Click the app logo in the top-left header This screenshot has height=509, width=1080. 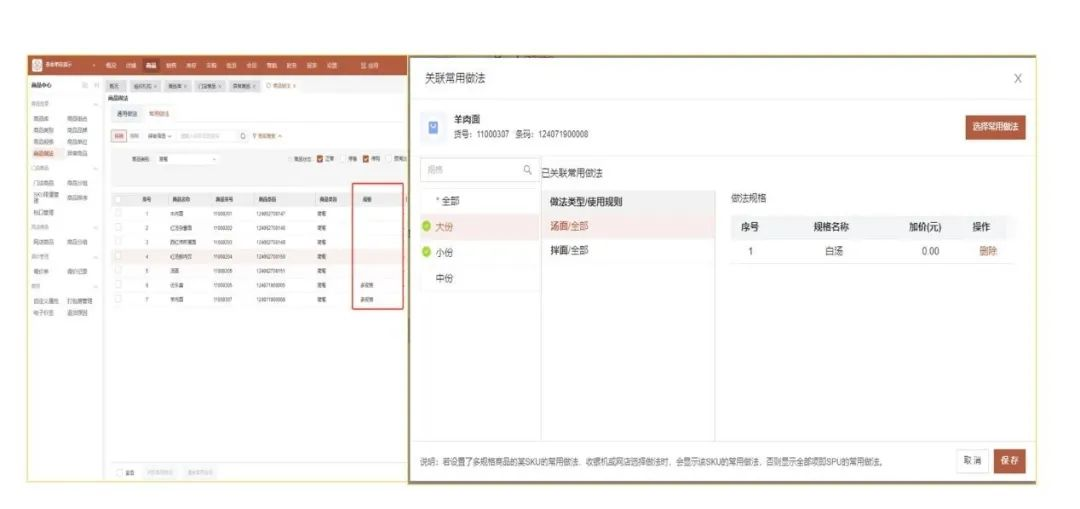(x=37, y=65)
